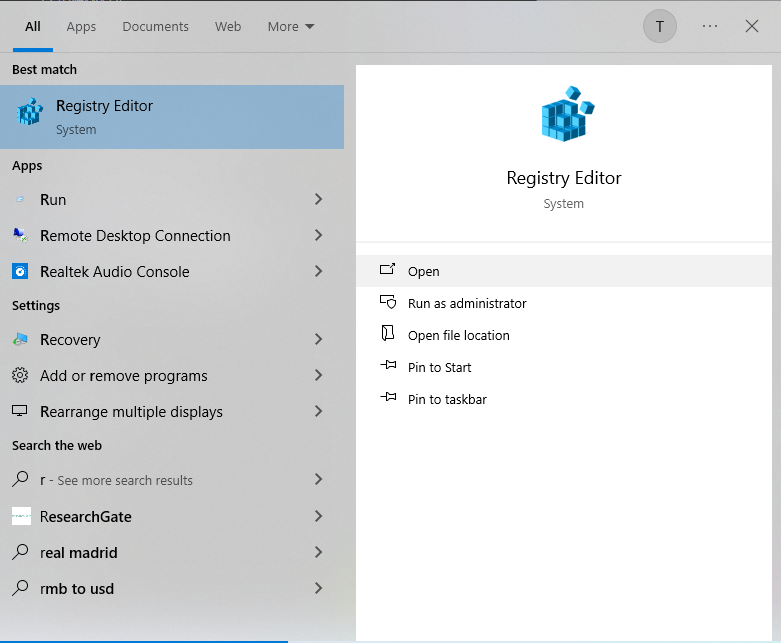Image resolution: width=781 pixels, height=643 pixels.
Task: Switch to the Apps tab
Action: point(81,27)
